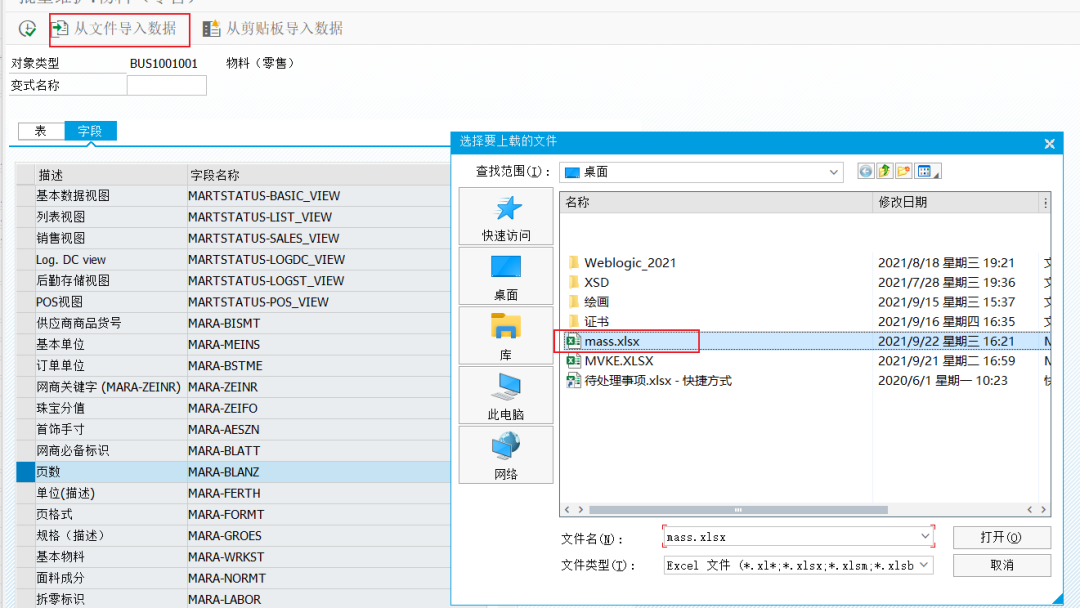1080x608 pixels.
Task: Click the execute clock icon in toolbar
Action: tap(27, 28)
